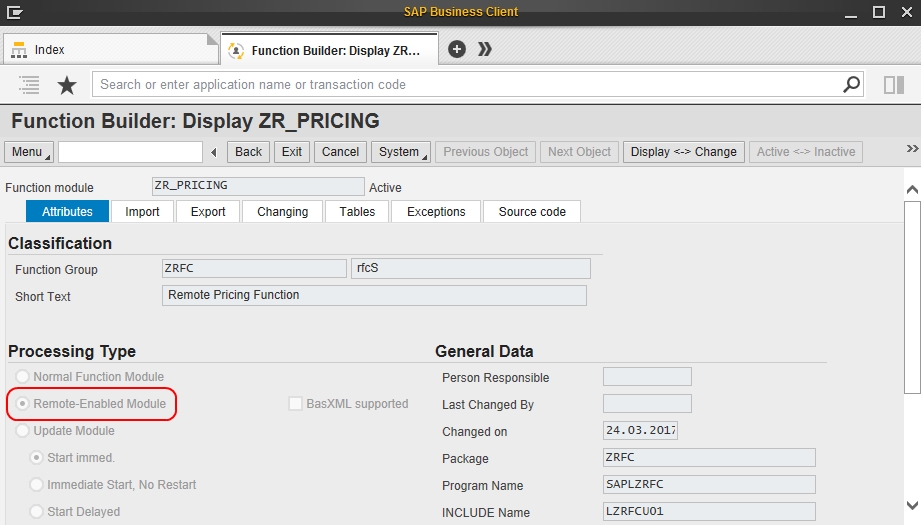Click the rfcS description field
Viewport: 921px width, 525px height.
[470, 268]
